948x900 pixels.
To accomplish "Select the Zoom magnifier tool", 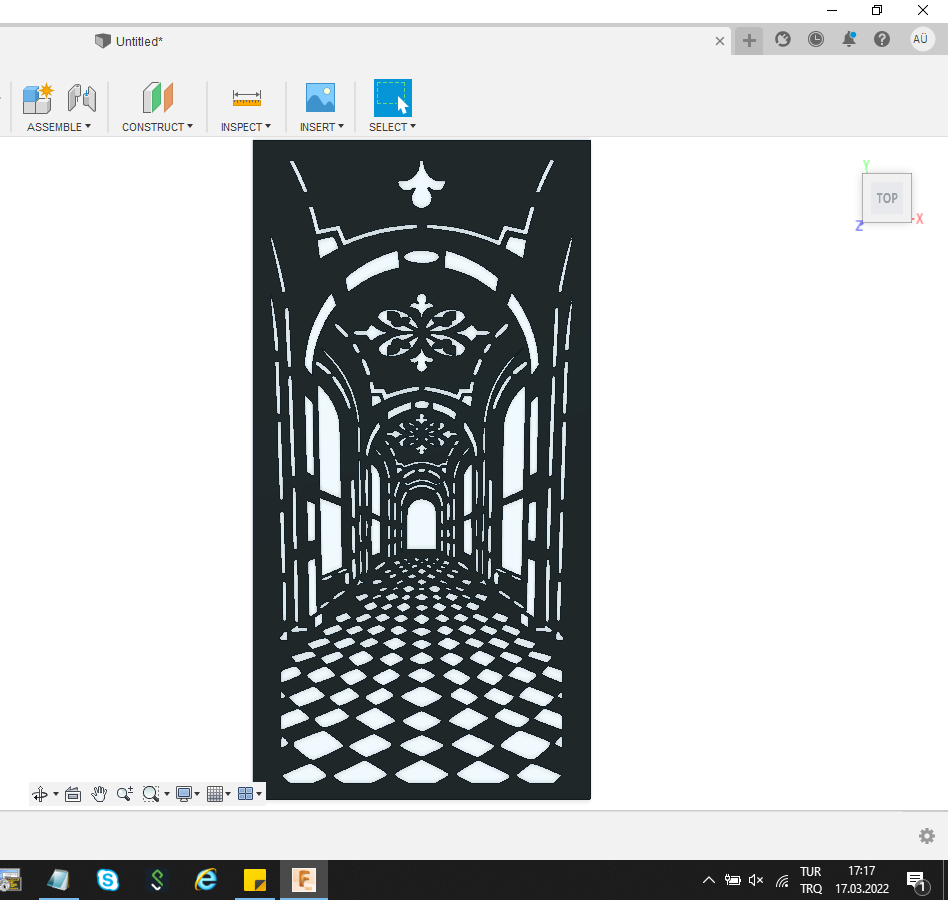I will [124, 794].
